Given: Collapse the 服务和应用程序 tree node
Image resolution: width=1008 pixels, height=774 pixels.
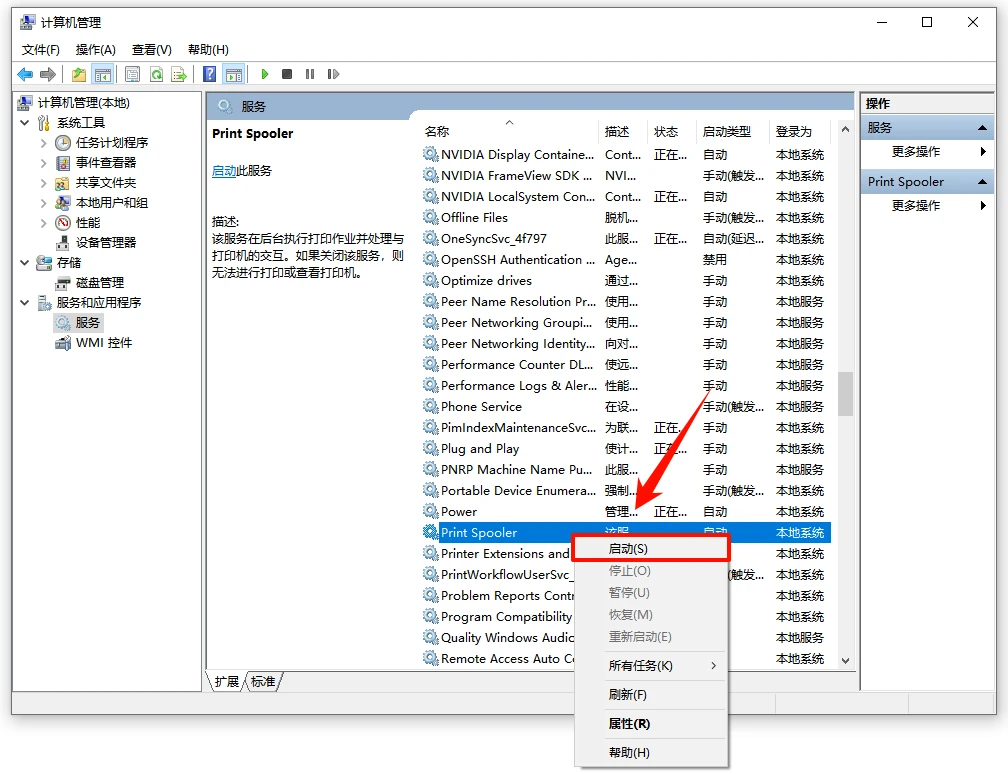Looking at the screenshot, I should (x=24, y=303).
